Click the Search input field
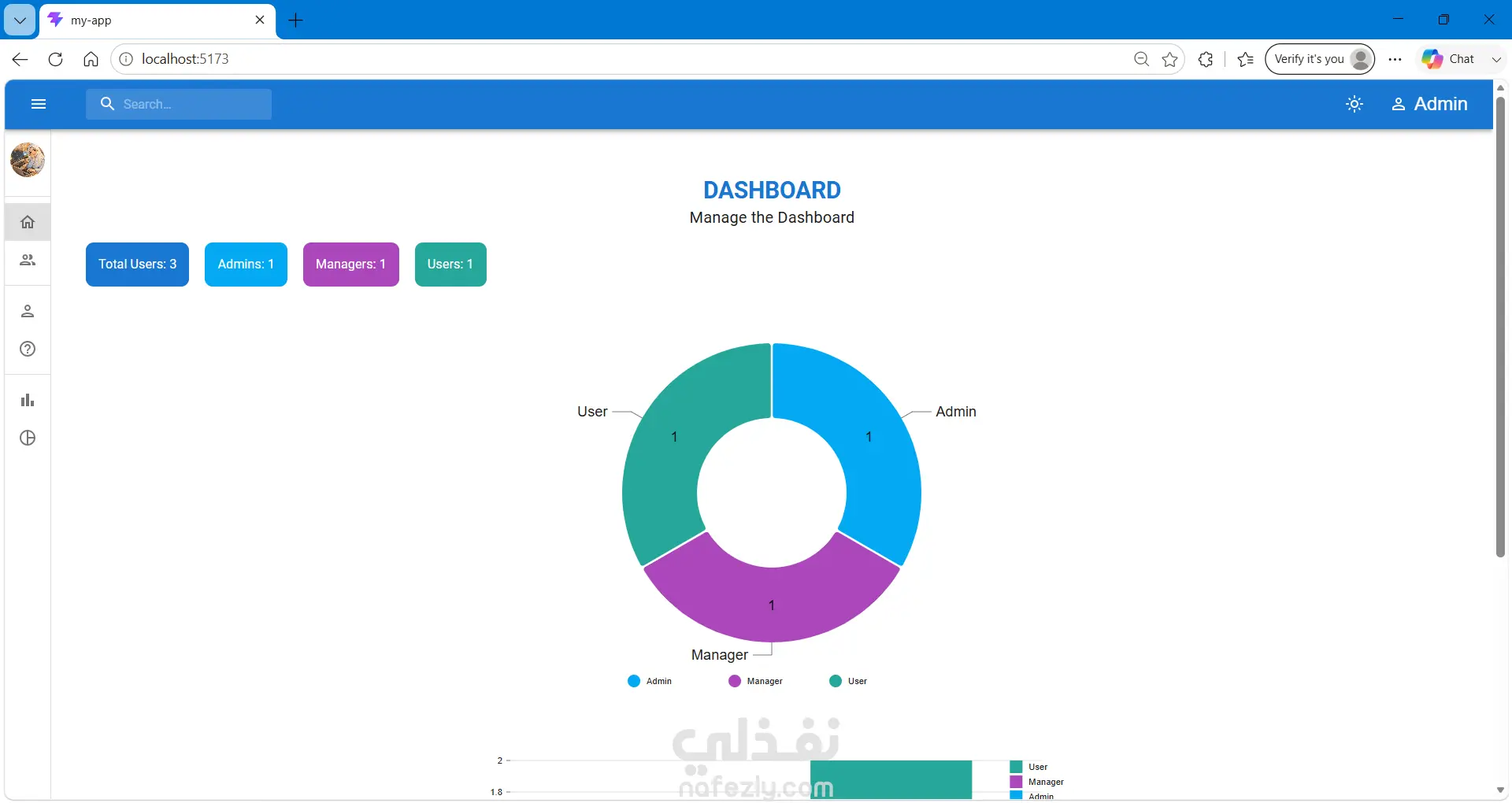 coord(179,104)
